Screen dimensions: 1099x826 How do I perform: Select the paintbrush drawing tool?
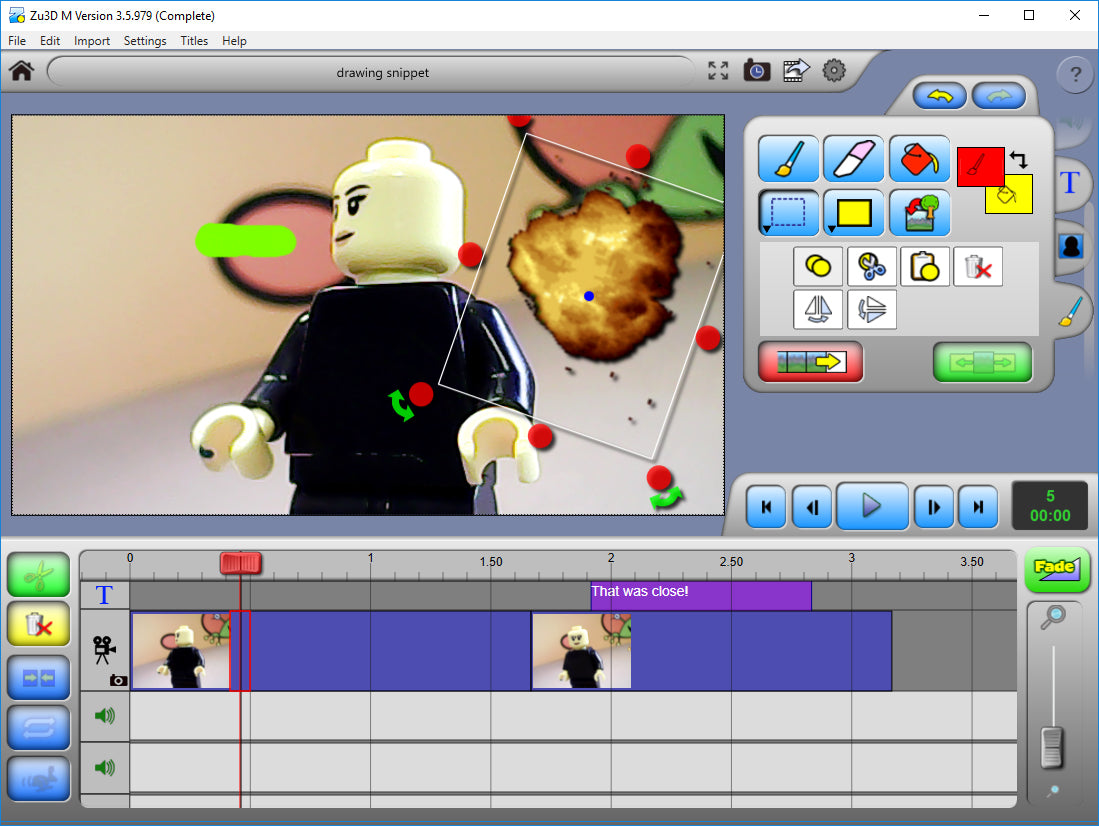(x=788, y=159)
